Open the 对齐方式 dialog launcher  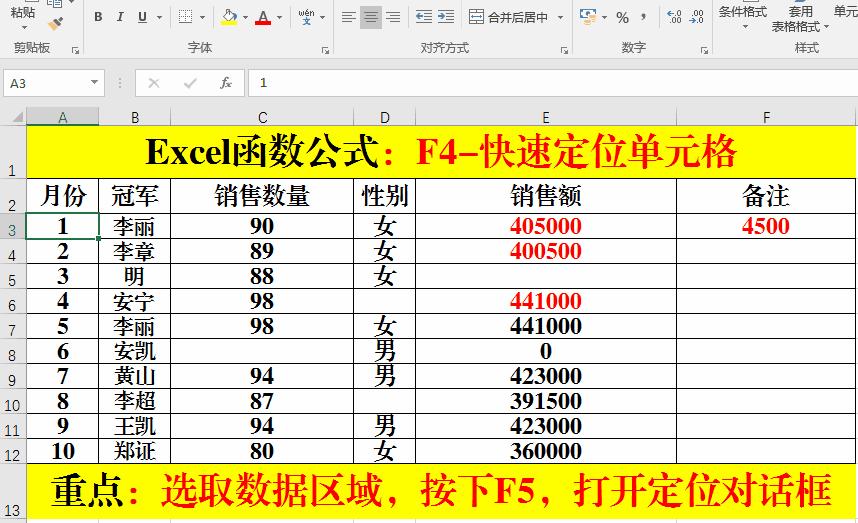click(x=564, y=50)
